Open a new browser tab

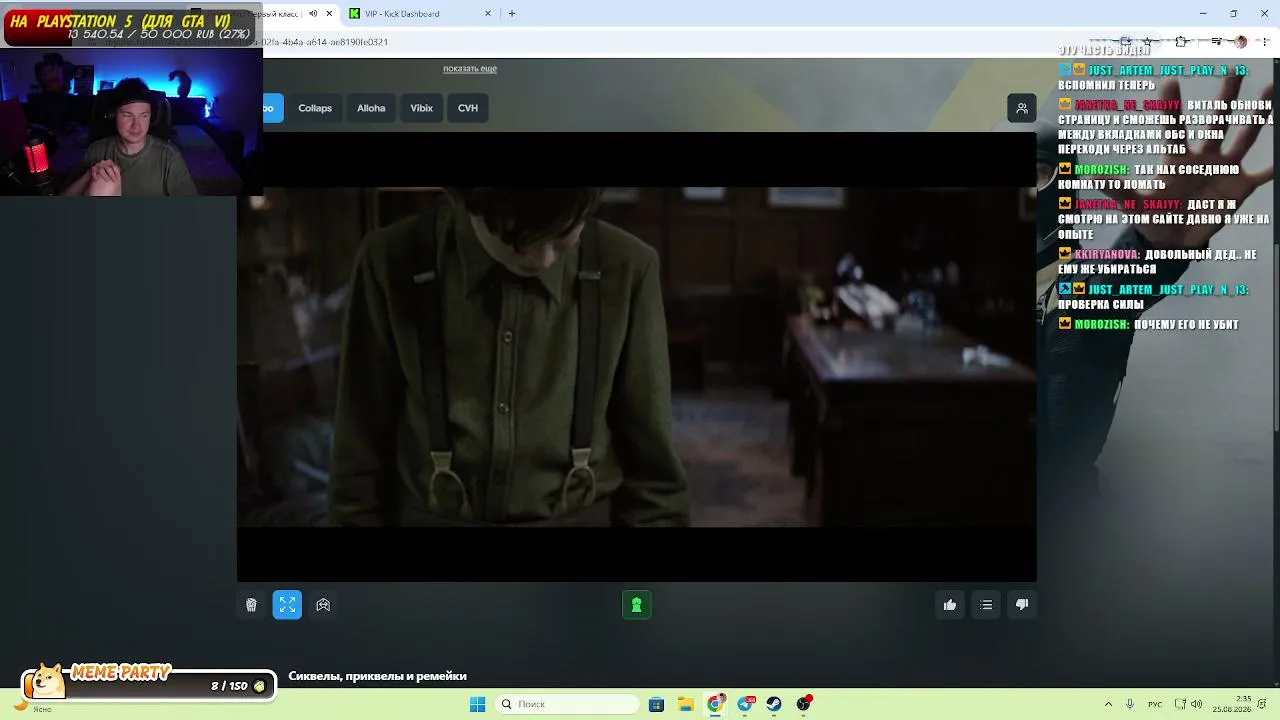pos(512,14)
